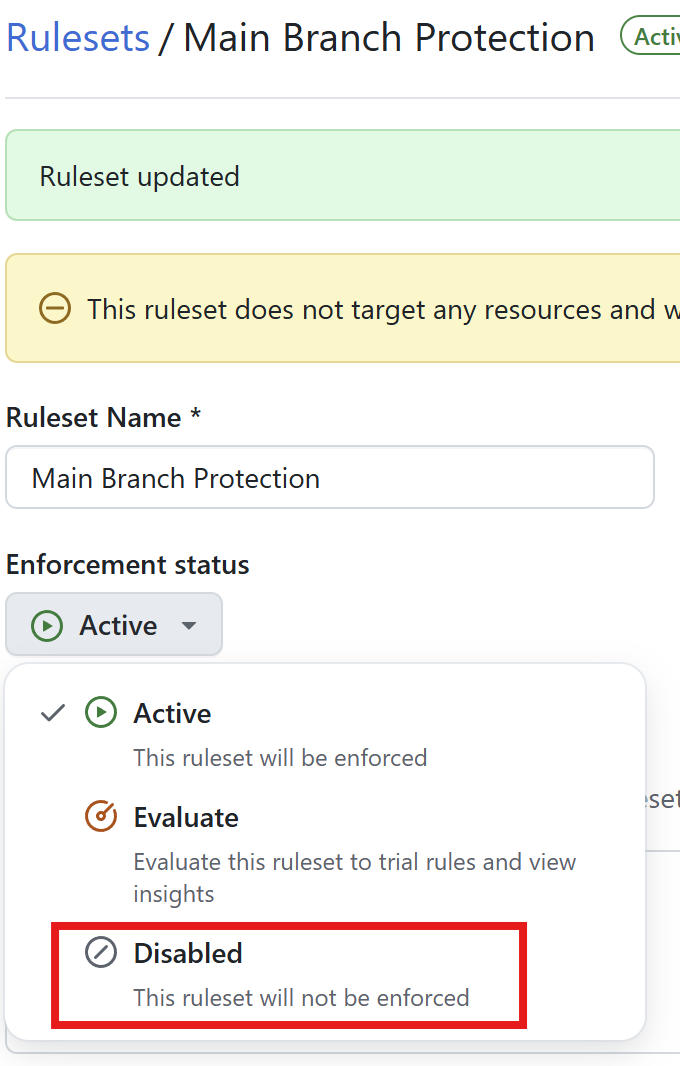The width and height of the screenshot is (680, 1066).
Task: Click the checkmark next to the Active entry
Action: pos(51,712)
